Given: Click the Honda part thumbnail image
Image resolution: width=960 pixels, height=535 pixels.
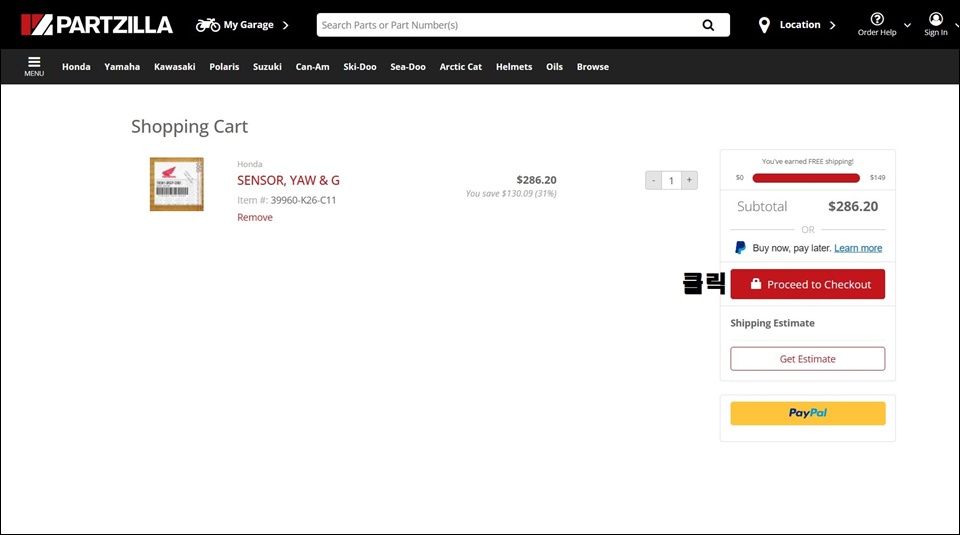Looking at the screenshot, I should click(x=176, y=184).
